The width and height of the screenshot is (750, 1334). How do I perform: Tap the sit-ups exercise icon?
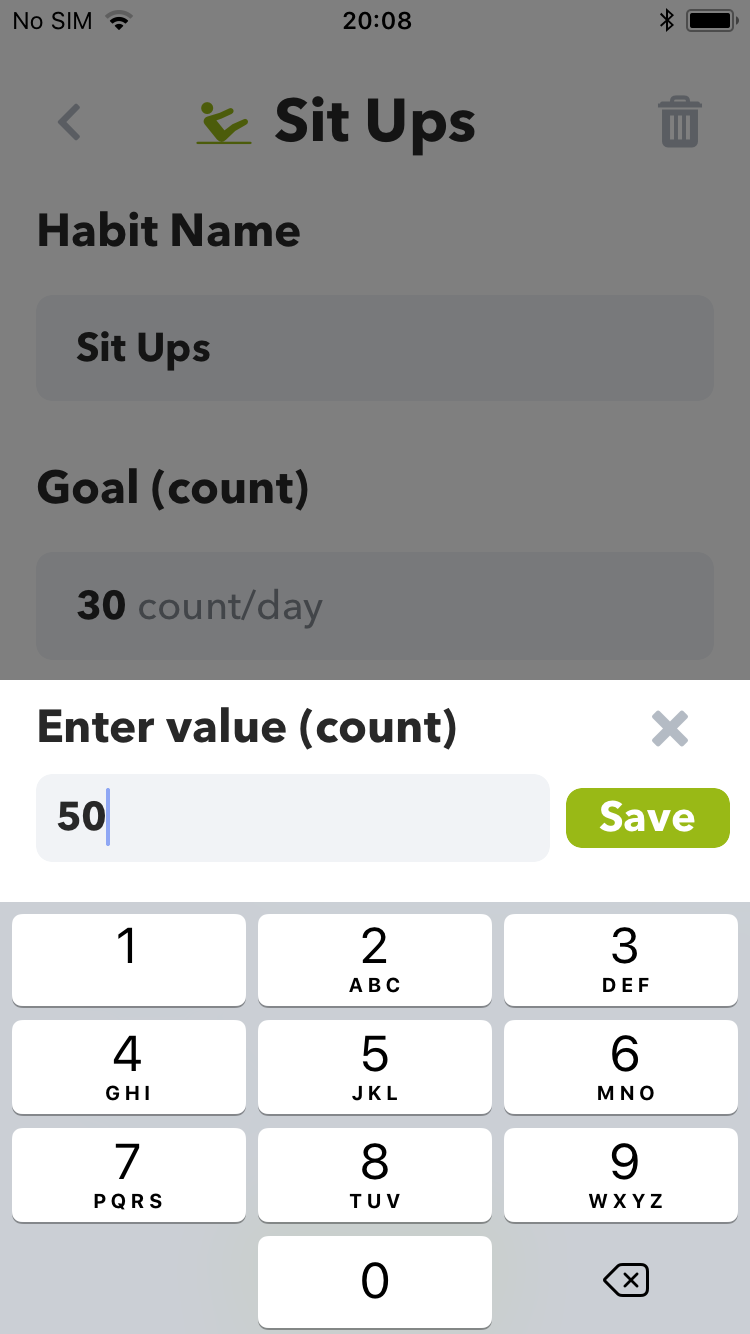point(224,123)
